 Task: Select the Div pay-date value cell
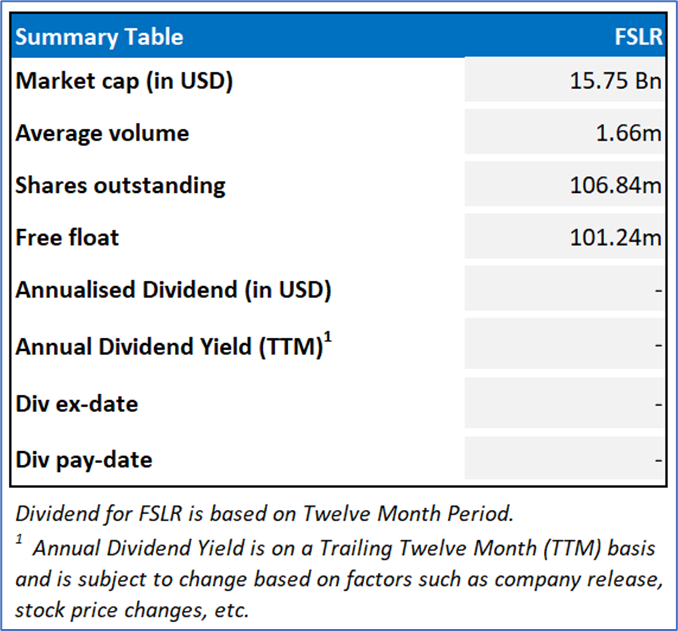pos(565,460)
